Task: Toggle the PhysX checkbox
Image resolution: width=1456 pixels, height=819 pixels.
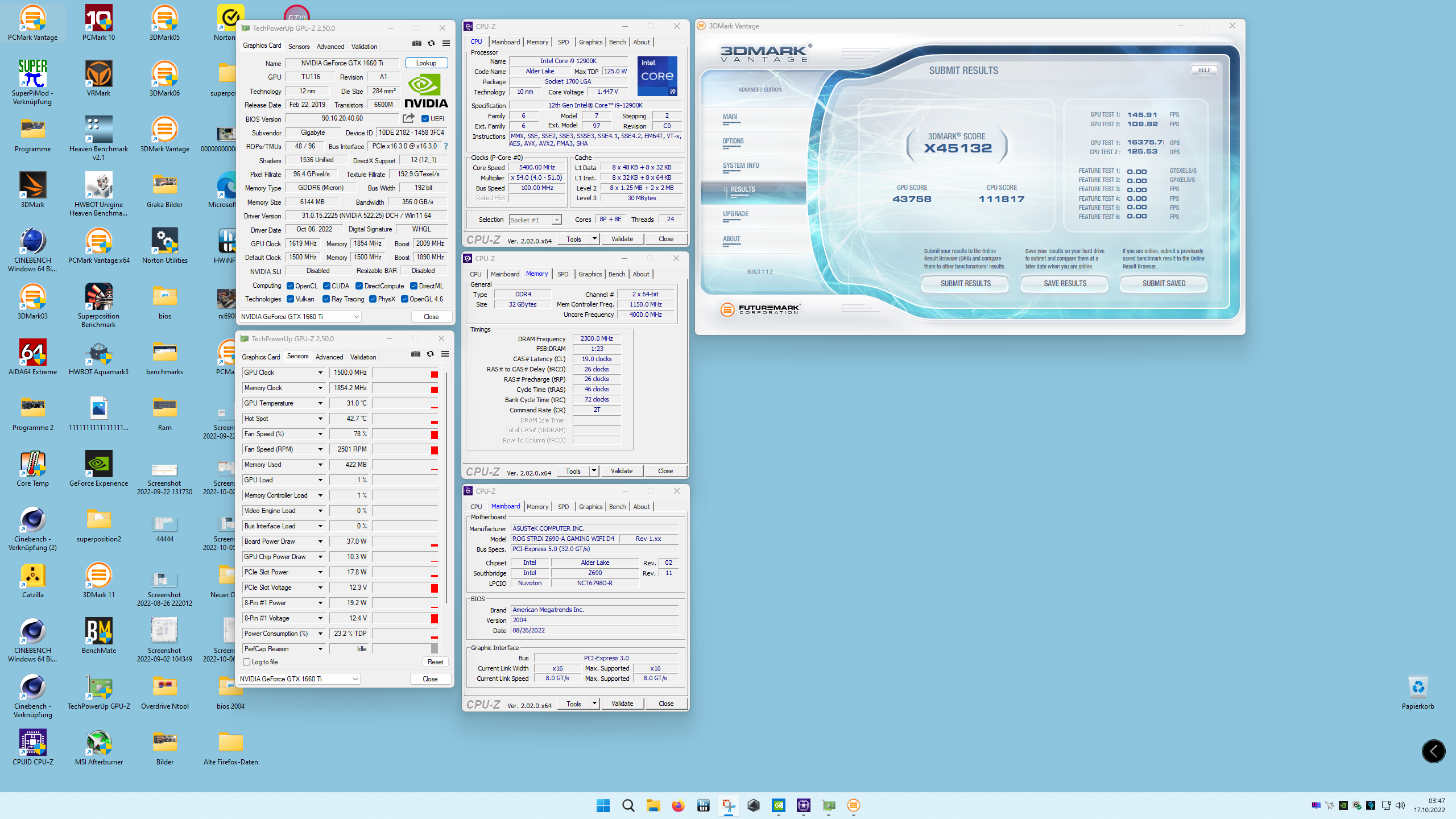Action: 373,299
